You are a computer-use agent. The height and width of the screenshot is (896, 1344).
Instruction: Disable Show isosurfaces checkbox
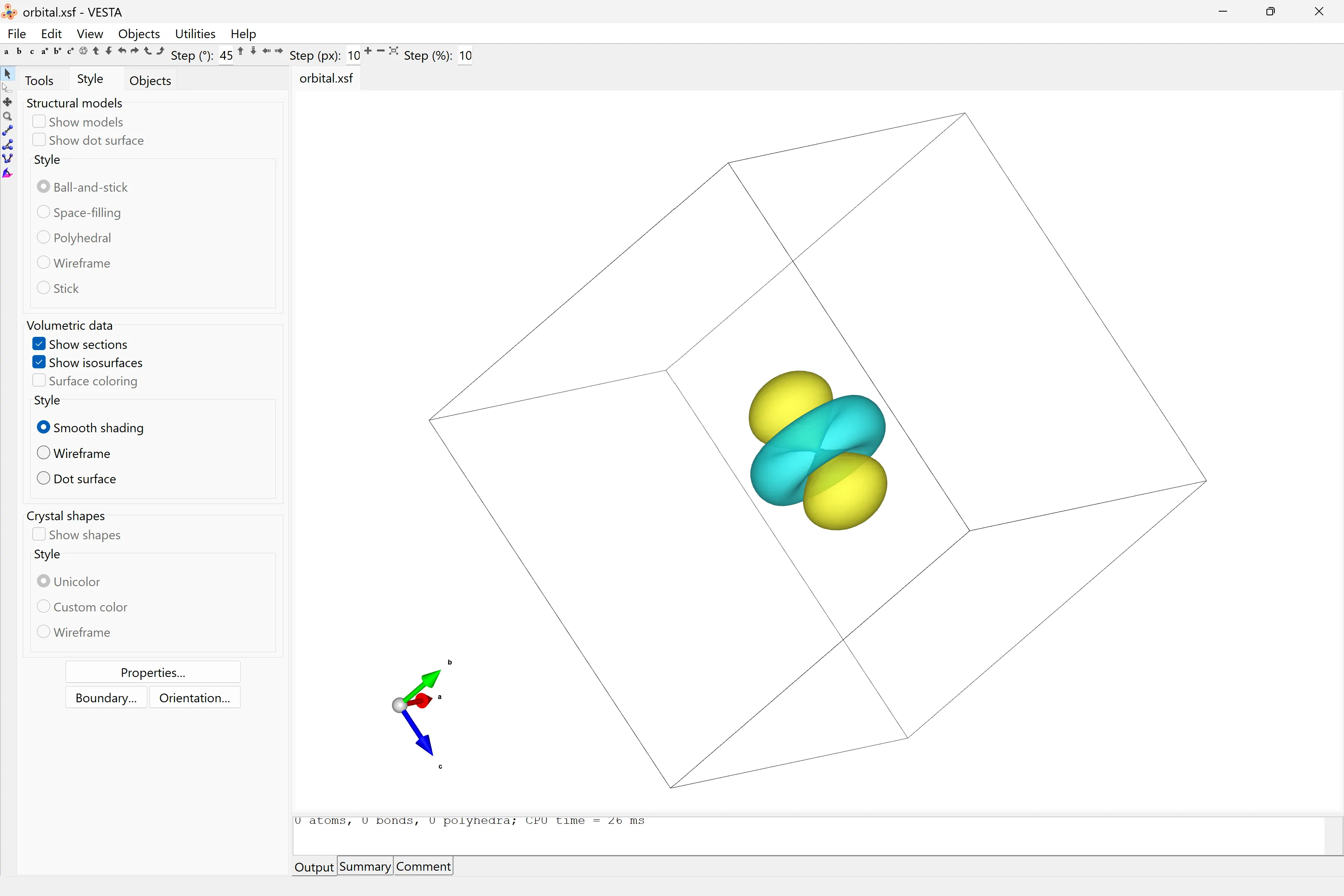click(x=39, y=362)
